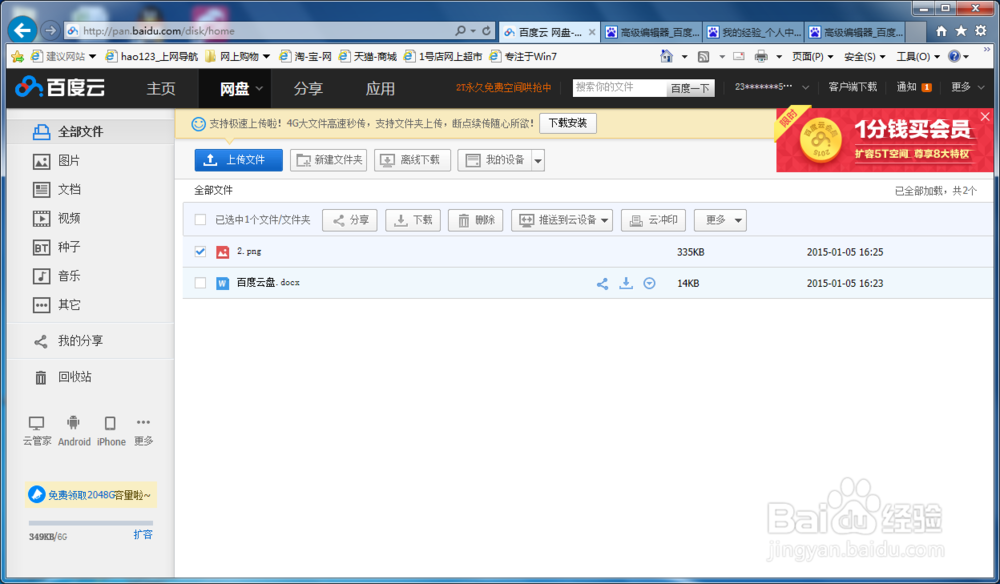
Task: Open the 安全(S) menu dropdown
Action: click(x=865, y=57)
